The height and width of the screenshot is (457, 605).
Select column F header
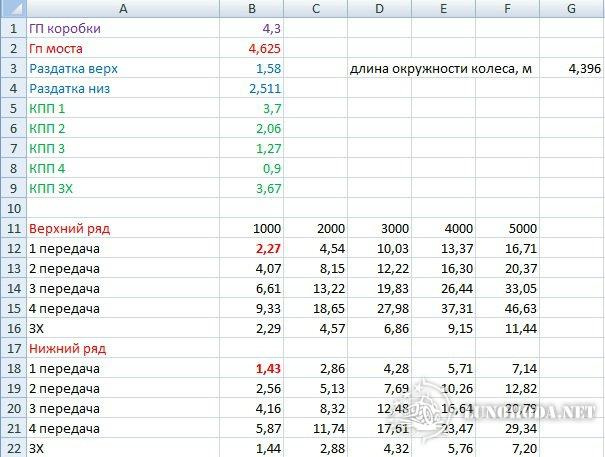(x=507, y=8)
